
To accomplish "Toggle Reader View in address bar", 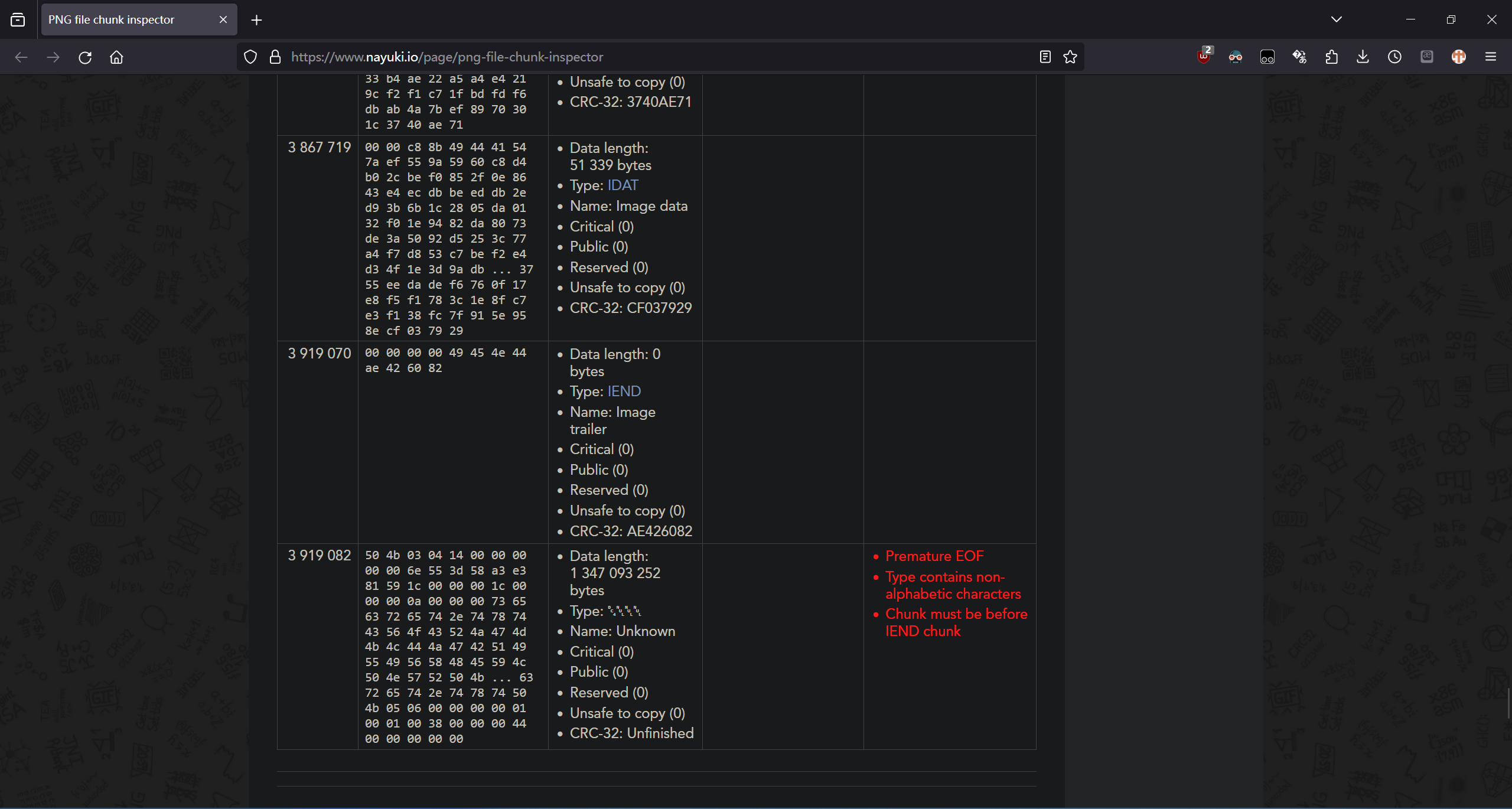I will (1045, 57).
